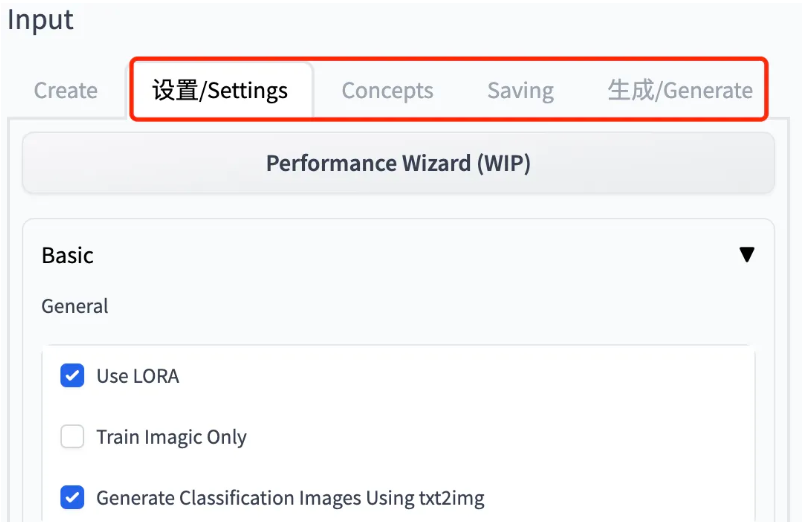
Task: Toggle the Use LORA label text
Action: 137,376
